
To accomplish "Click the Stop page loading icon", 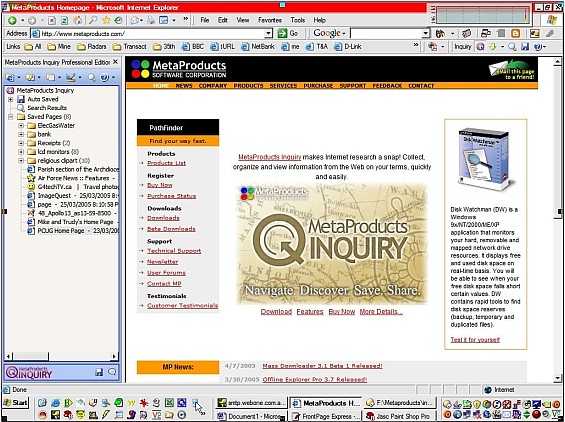I will pos(52,21).
